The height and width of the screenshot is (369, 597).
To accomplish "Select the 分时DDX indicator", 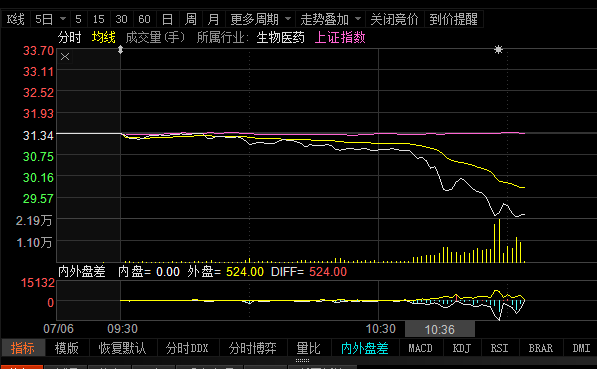I will coord(187,348).
